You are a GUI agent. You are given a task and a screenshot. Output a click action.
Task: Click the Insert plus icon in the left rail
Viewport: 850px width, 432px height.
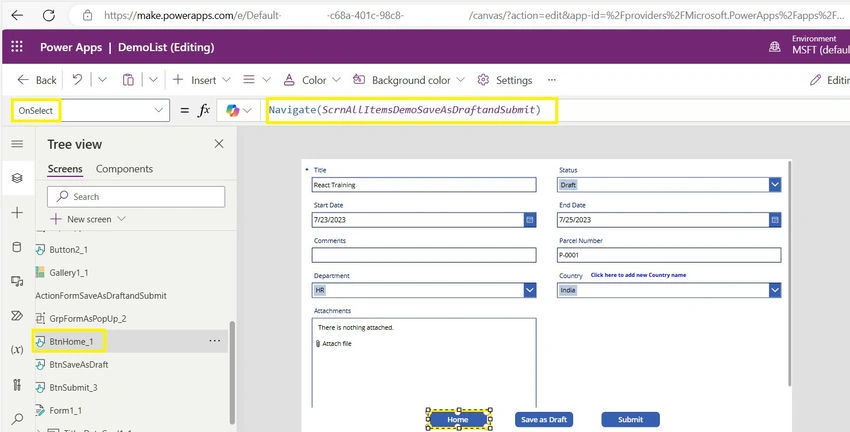click(17, 212)
